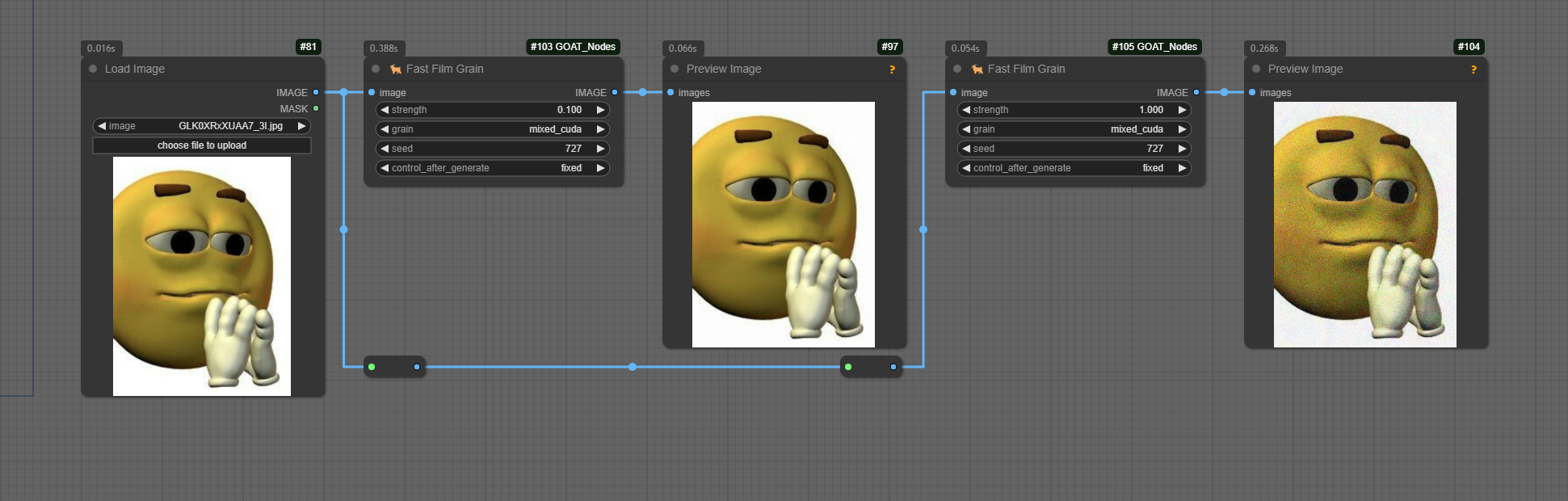Open the image file selector showing GLK0XRxXUAA7_3l.jpg

(202, 126)
